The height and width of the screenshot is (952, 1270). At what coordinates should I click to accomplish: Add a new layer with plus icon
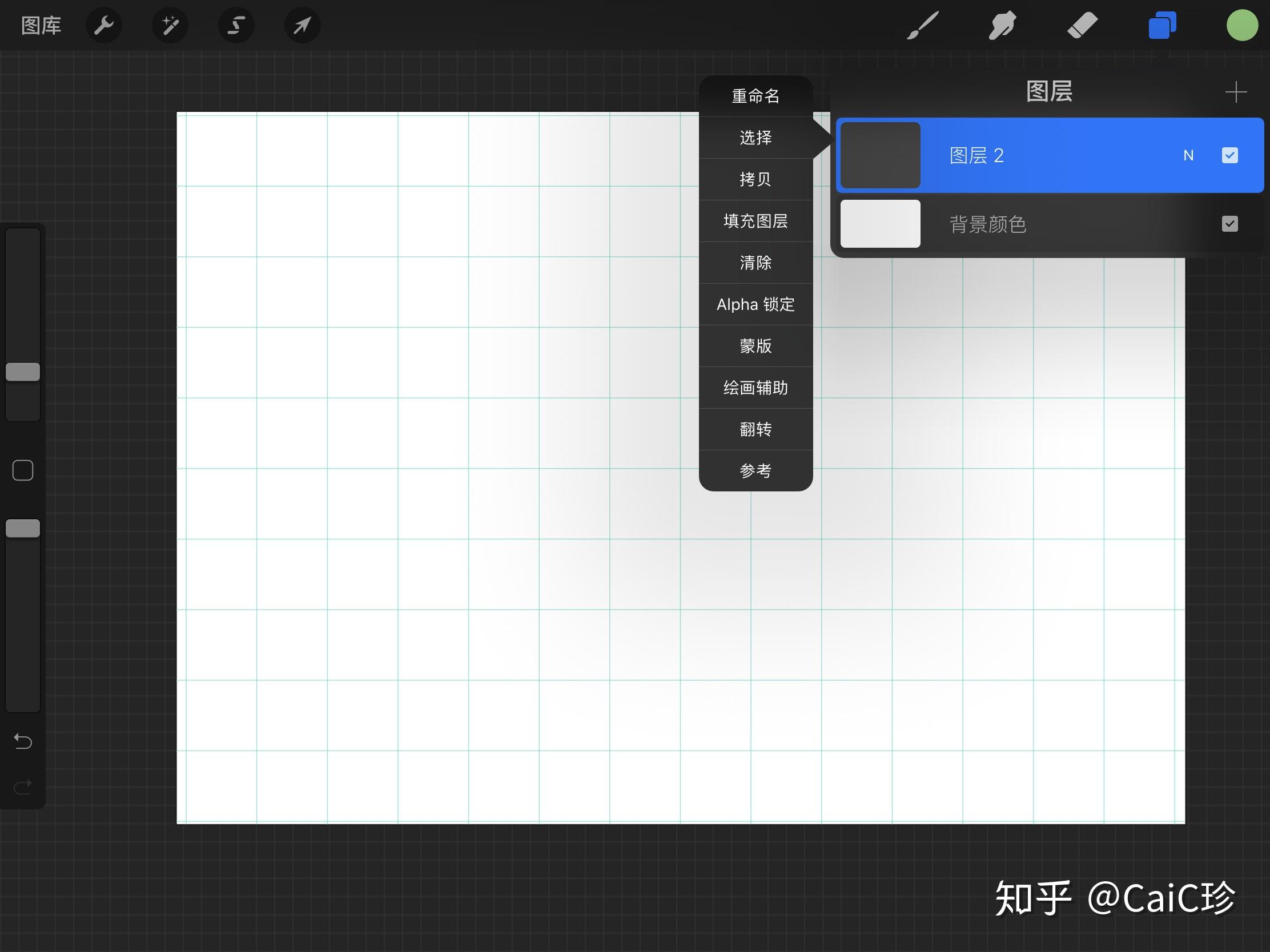tap(1236, 92)
